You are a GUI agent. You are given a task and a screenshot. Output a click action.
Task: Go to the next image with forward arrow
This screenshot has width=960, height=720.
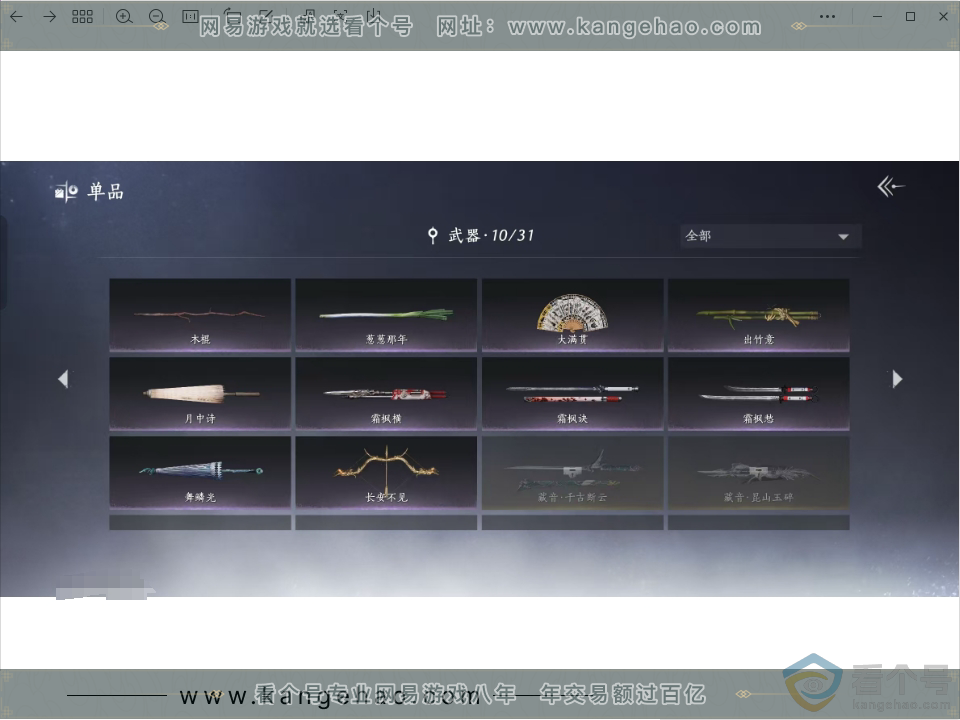pos(49,17)
